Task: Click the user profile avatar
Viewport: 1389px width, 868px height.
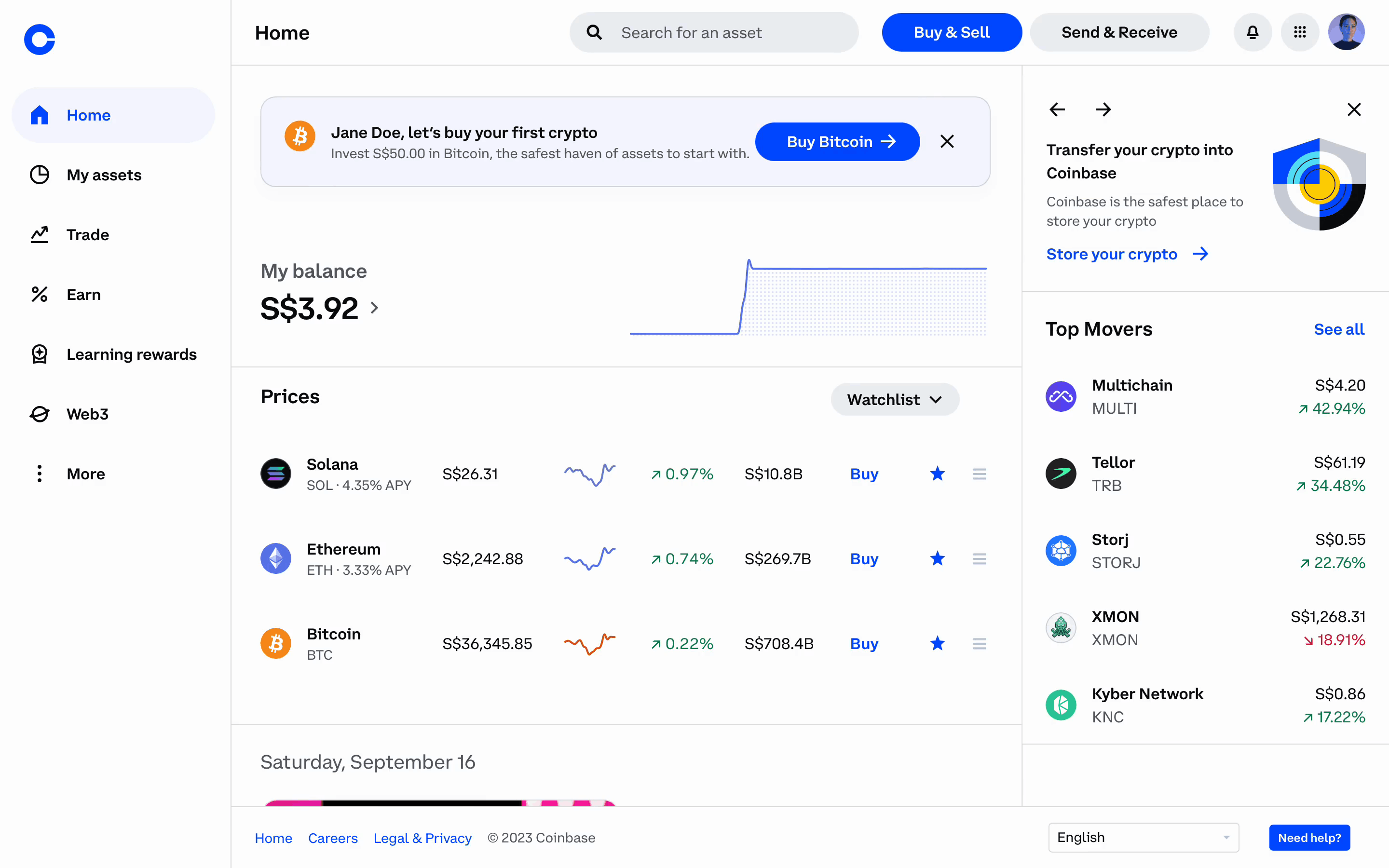Action: pos(1346,33)
